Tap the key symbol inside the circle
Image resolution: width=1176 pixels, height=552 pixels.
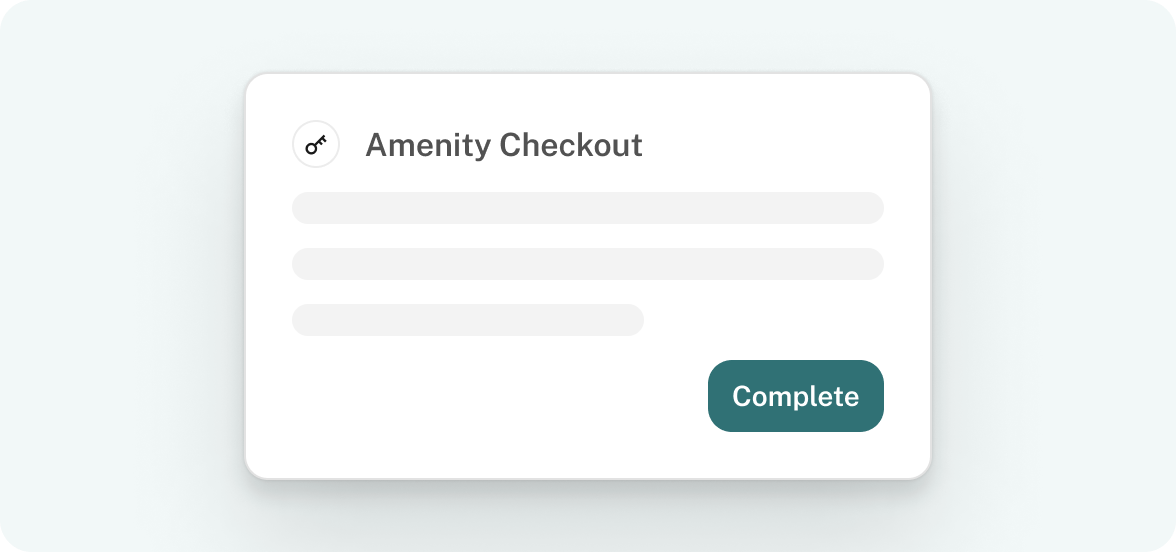click(316, 144)
